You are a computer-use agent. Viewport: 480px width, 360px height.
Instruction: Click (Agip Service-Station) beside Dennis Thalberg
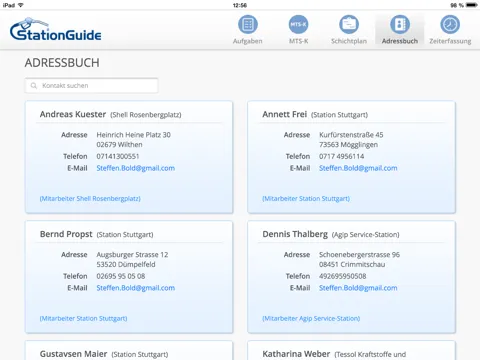coord(365,235)
